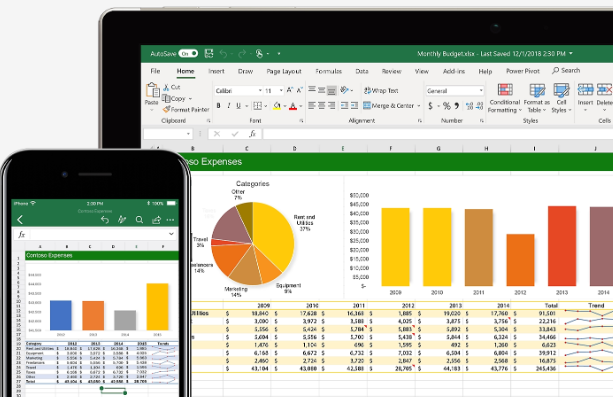Click the Paste clipboard icon

[x=152, y=90]
